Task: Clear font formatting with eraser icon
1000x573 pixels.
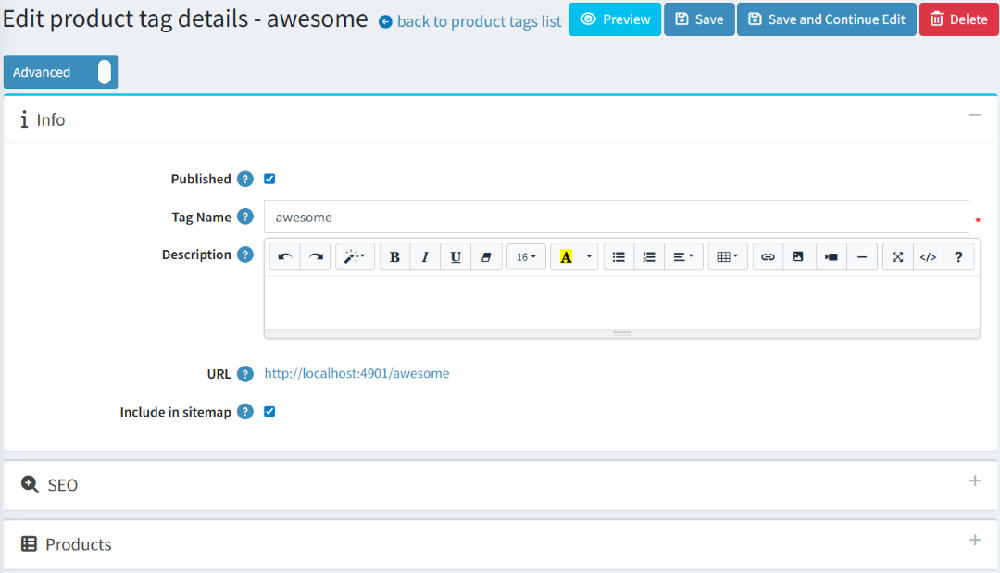Action: pos(486,257)
